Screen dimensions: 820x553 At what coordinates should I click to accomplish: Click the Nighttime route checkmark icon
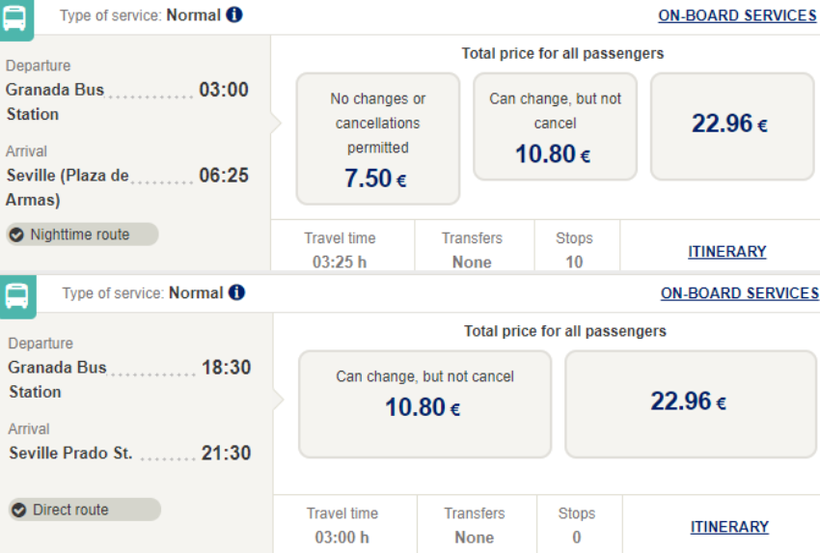(x=17, y=235)
